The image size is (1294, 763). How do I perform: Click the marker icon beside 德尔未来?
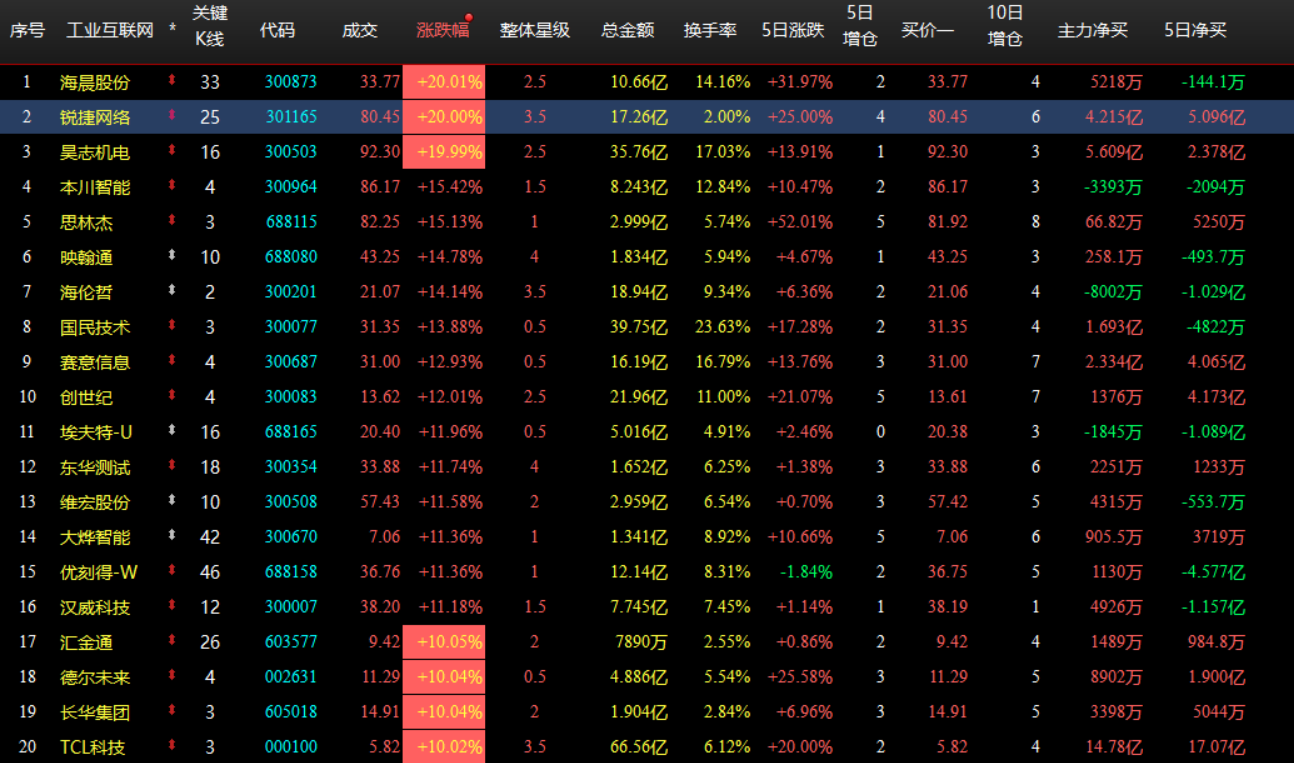tap(172, 676)
